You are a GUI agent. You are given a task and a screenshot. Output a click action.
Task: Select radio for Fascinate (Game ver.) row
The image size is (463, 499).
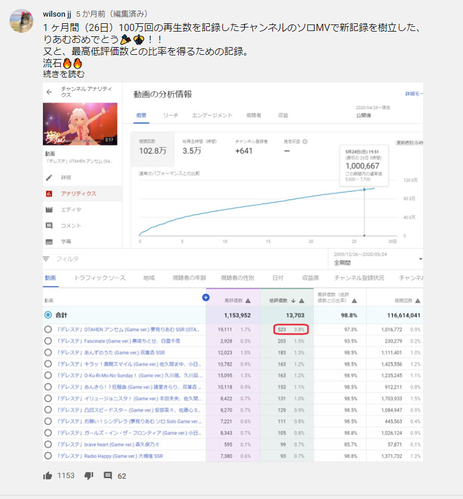(x=48, y=341)
